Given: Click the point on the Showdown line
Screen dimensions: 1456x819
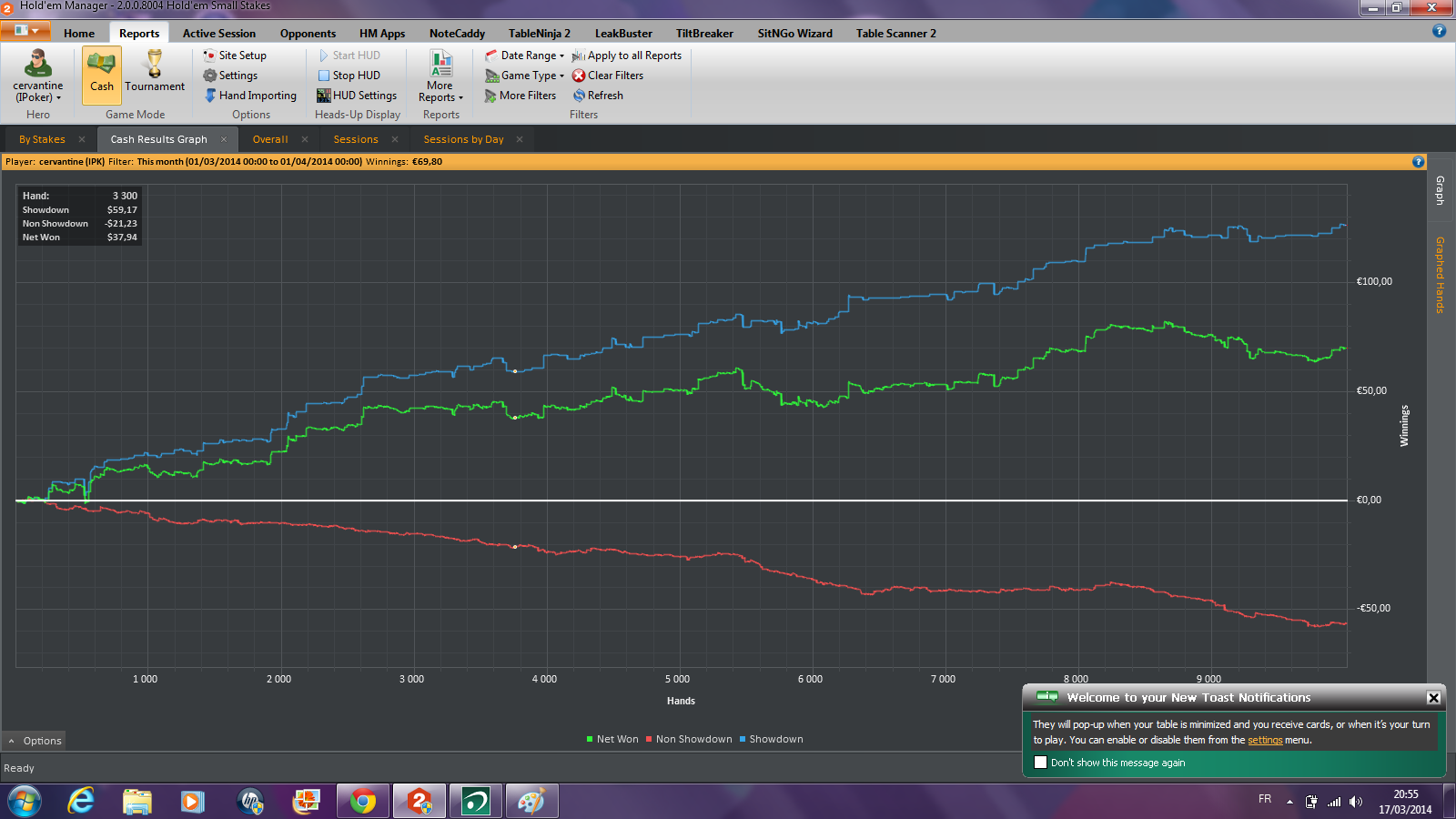Looking at the screenshot, I should coord(515,371).
